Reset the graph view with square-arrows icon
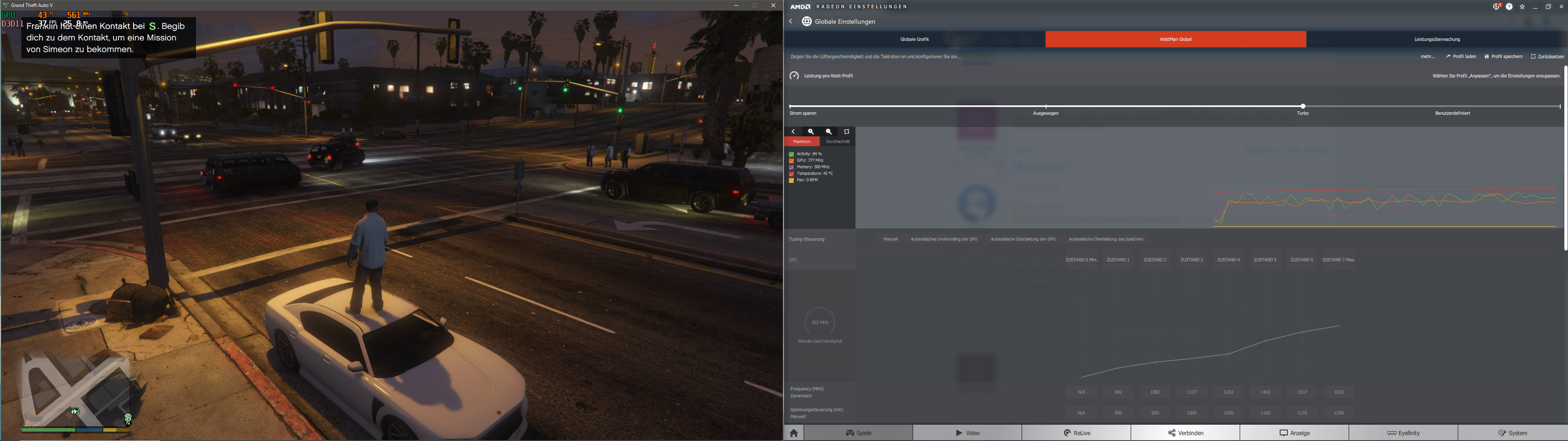 [x=847, y=131]
